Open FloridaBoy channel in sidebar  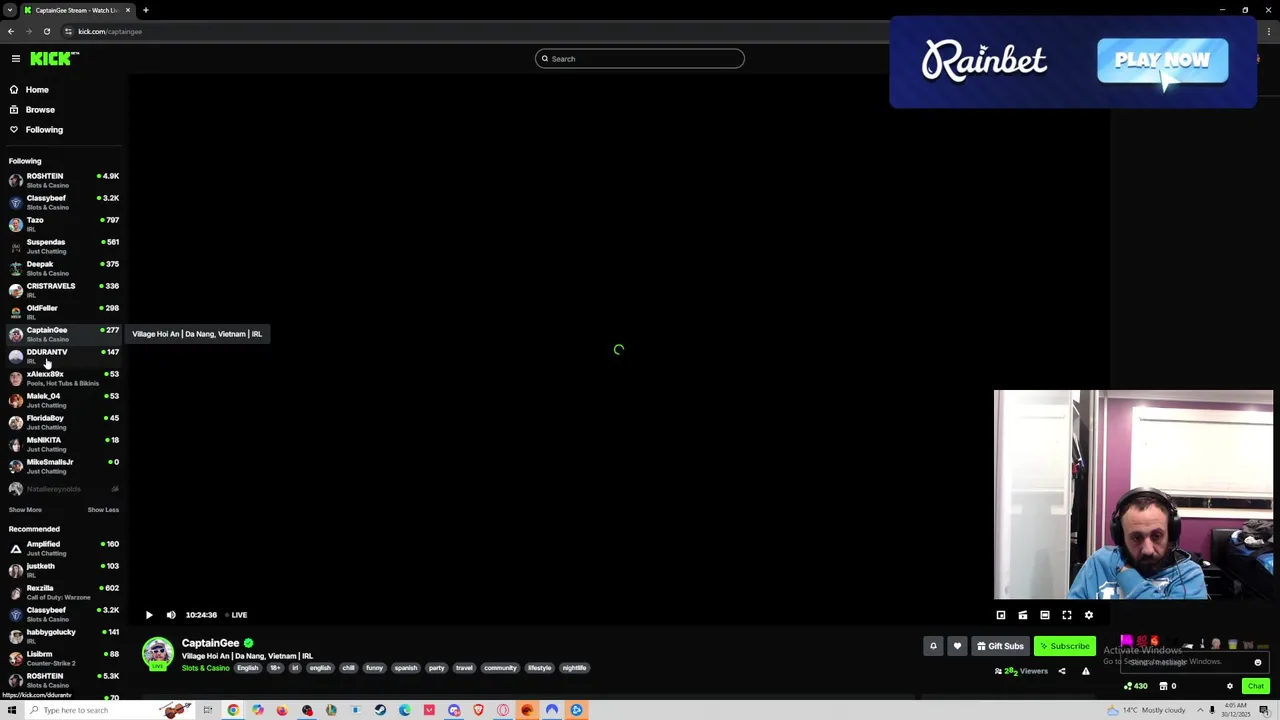[64, 422]
